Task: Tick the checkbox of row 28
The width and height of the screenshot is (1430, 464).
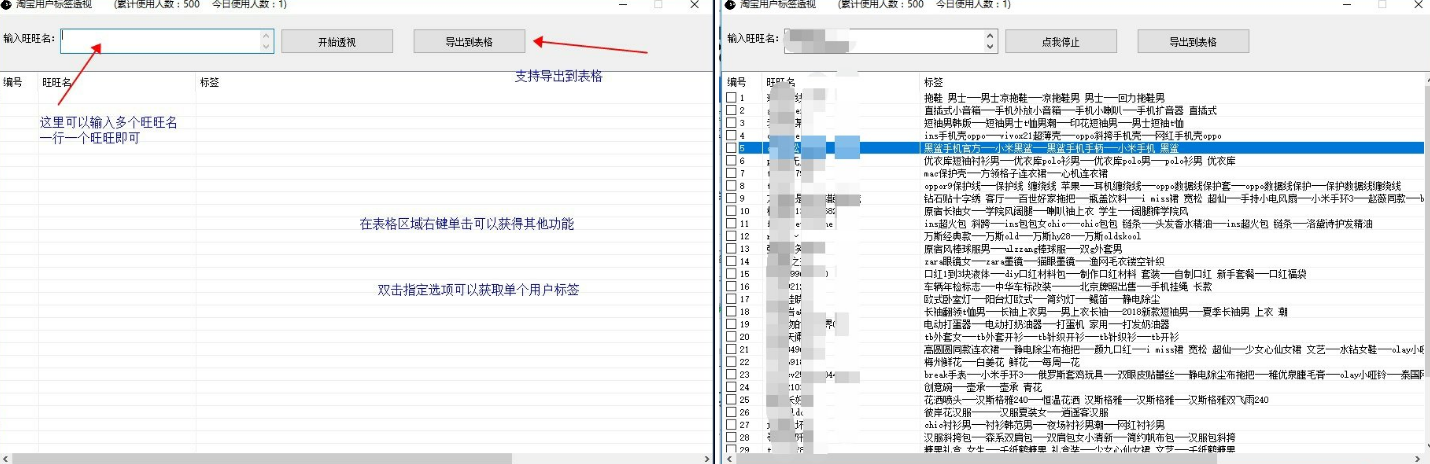Action: click(x=732, y=437)
